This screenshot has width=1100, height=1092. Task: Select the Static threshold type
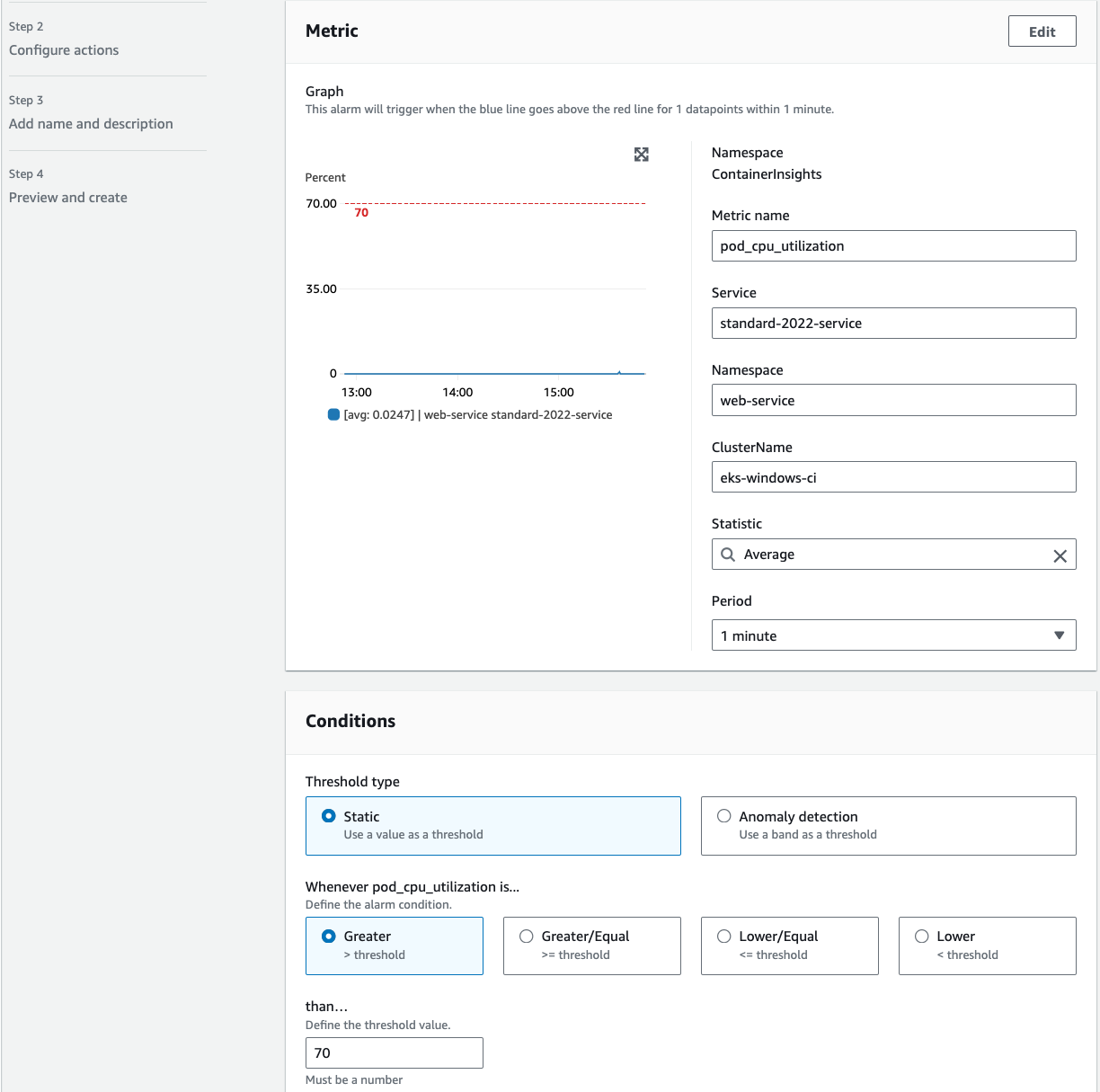(329, 816)
